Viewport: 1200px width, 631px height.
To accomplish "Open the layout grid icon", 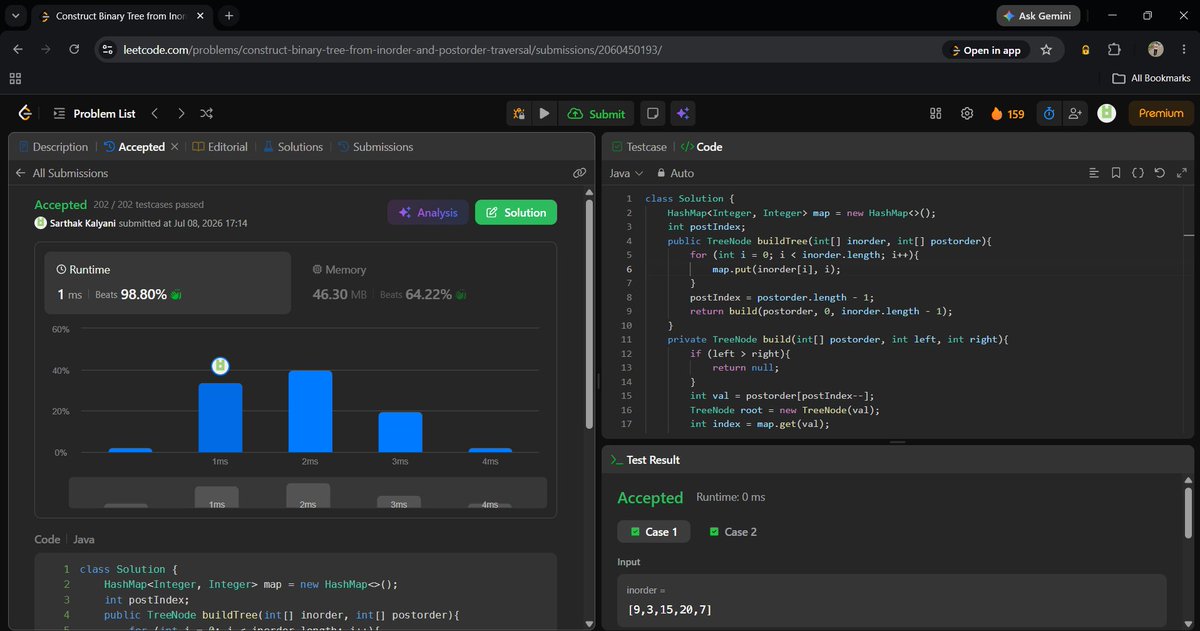I will point(936,113).
